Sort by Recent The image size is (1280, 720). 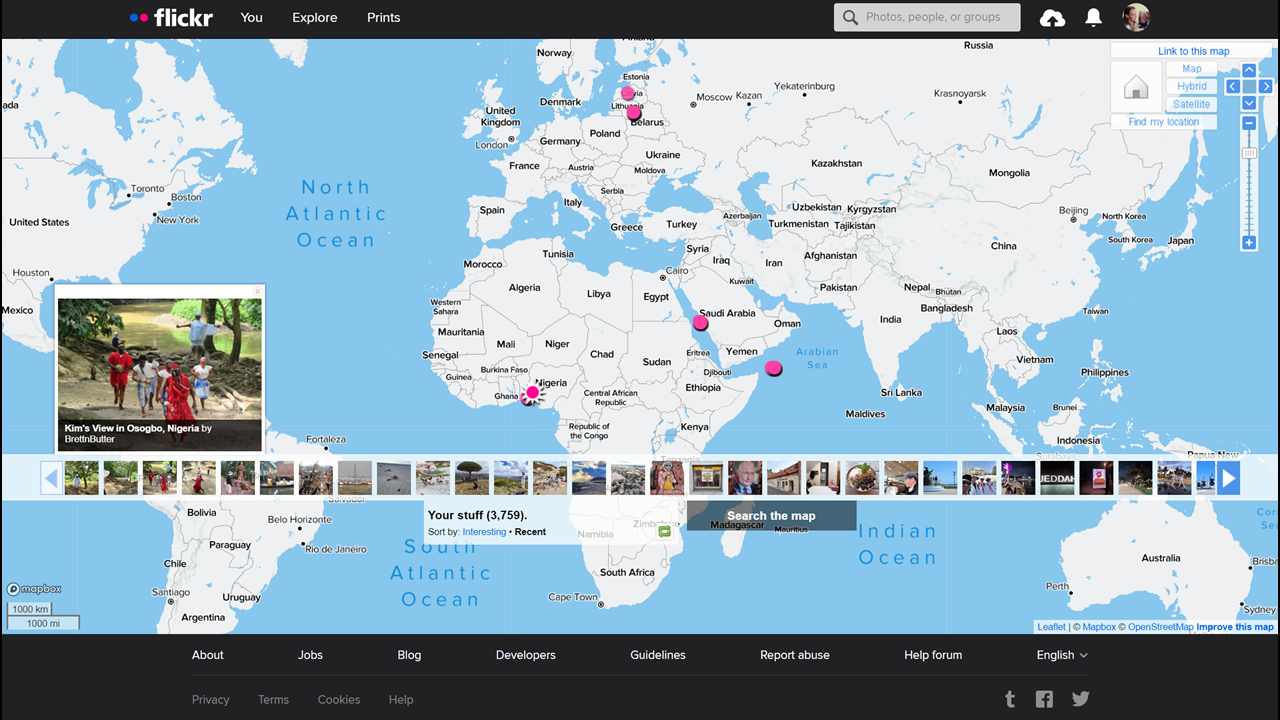[x=530, y=532]
